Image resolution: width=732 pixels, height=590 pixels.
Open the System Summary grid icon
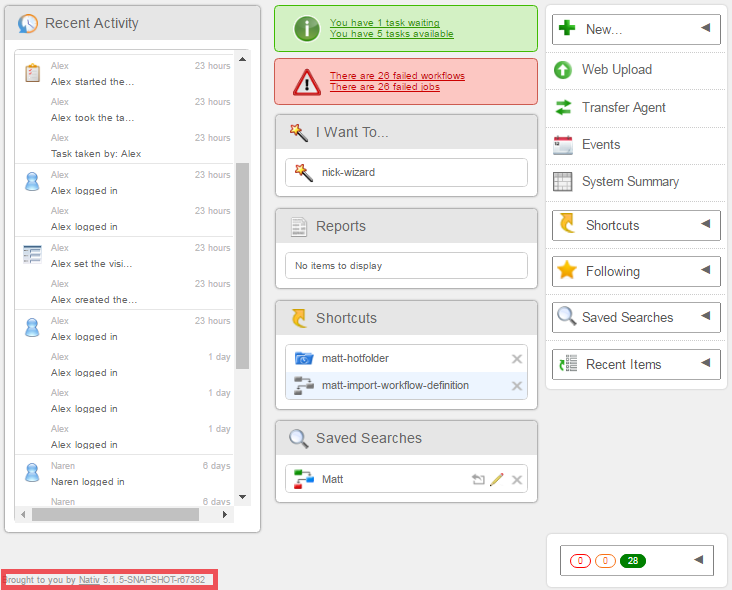(563, 181)
